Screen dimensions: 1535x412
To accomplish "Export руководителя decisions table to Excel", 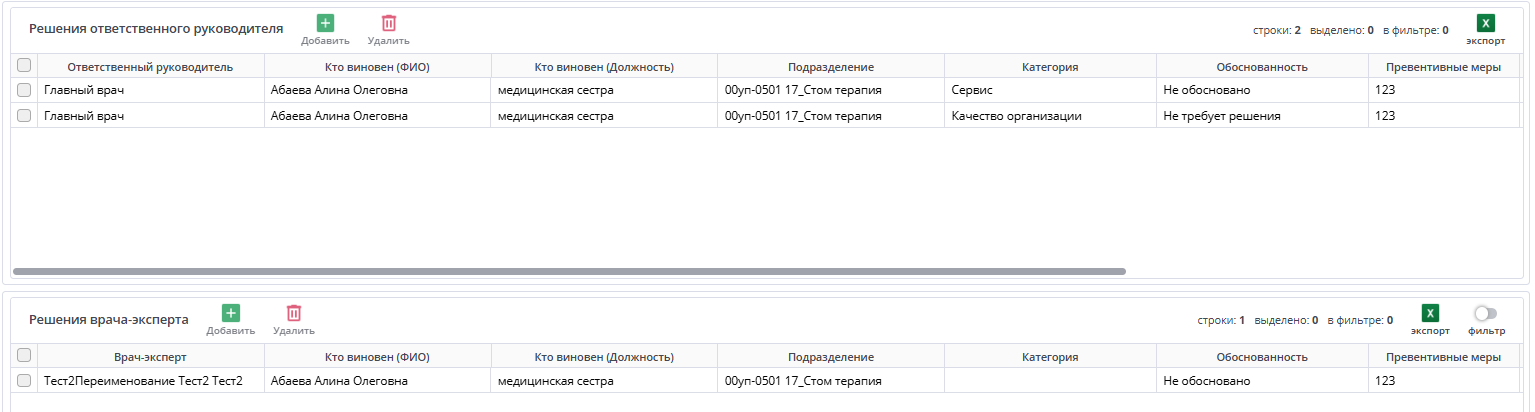I will click(1485, 23).
